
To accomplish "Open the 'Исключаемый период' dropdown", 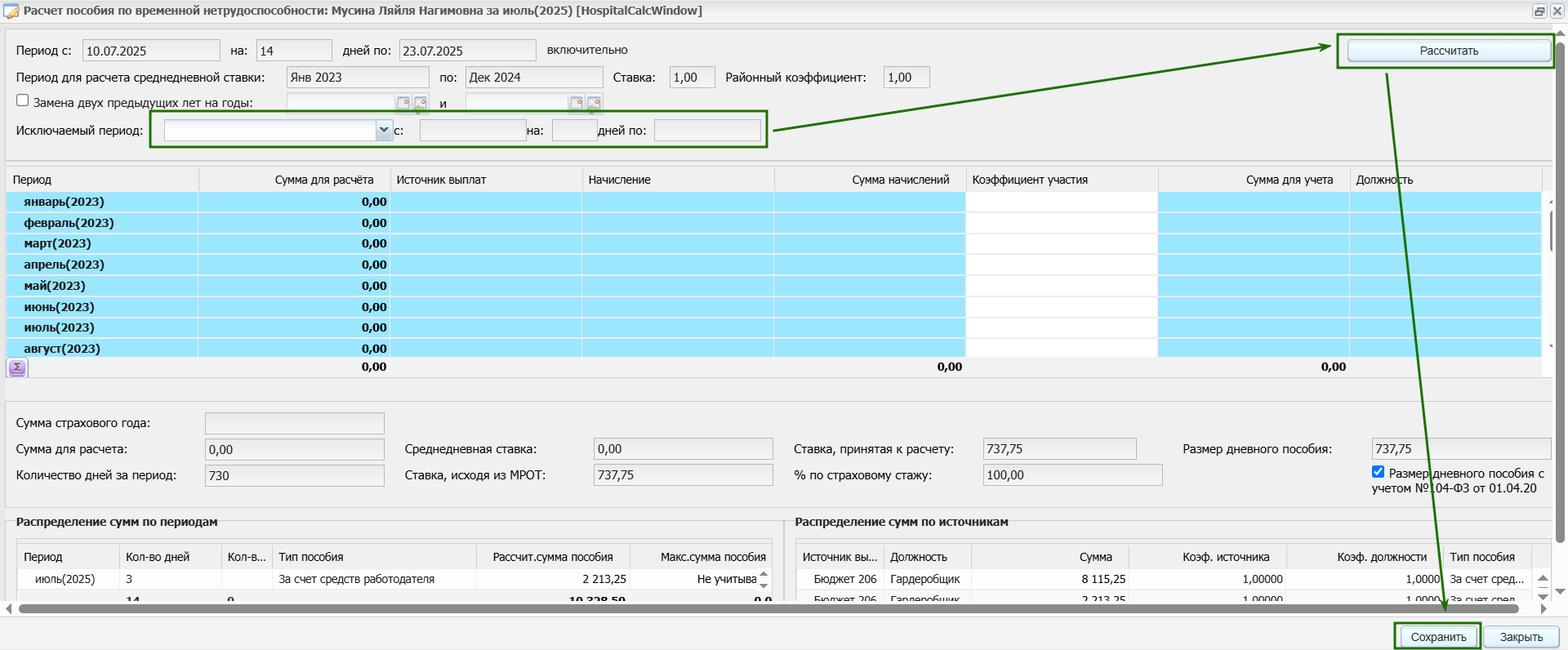I will 384,130.
